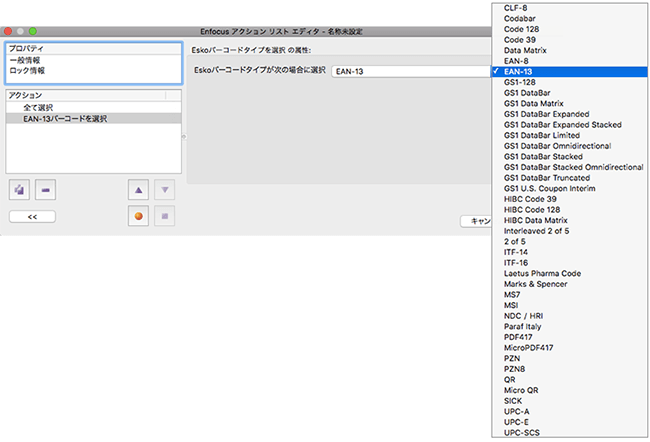Choose GS1 DataBar Omnidirectional entry

pyautogui.click(x=570, y=146)
